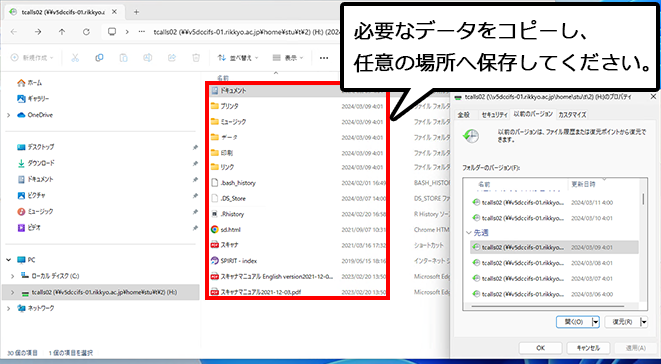
Task: Open the 新規作成 dropdown
Action: pos(32,58)
